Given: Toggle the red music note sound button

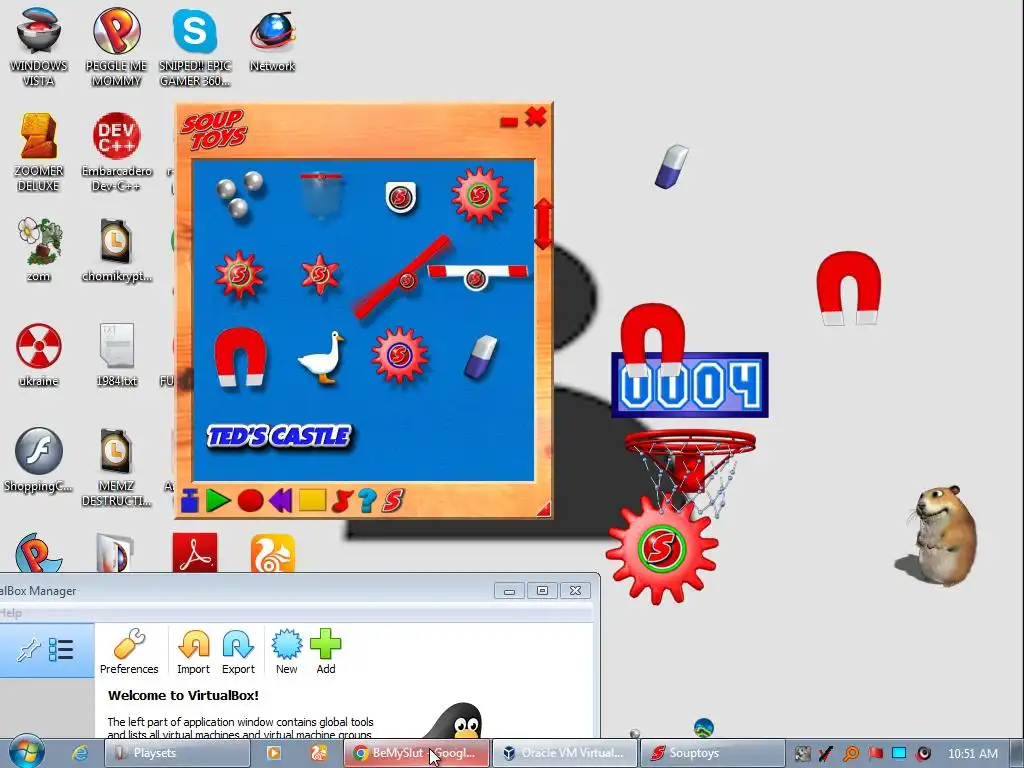Looking at the screenshot, I should point(341,501).
